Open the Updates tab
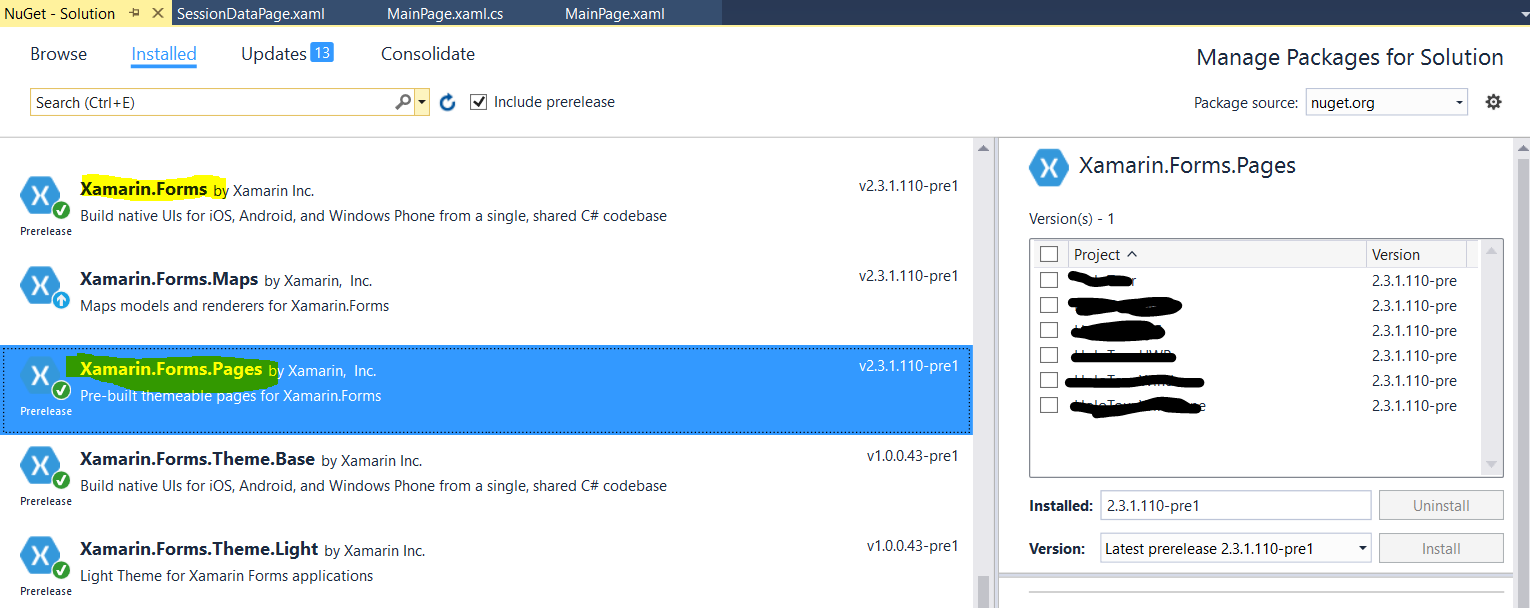Viewport: 1530px width, 608px height. [x=287, y=54]
